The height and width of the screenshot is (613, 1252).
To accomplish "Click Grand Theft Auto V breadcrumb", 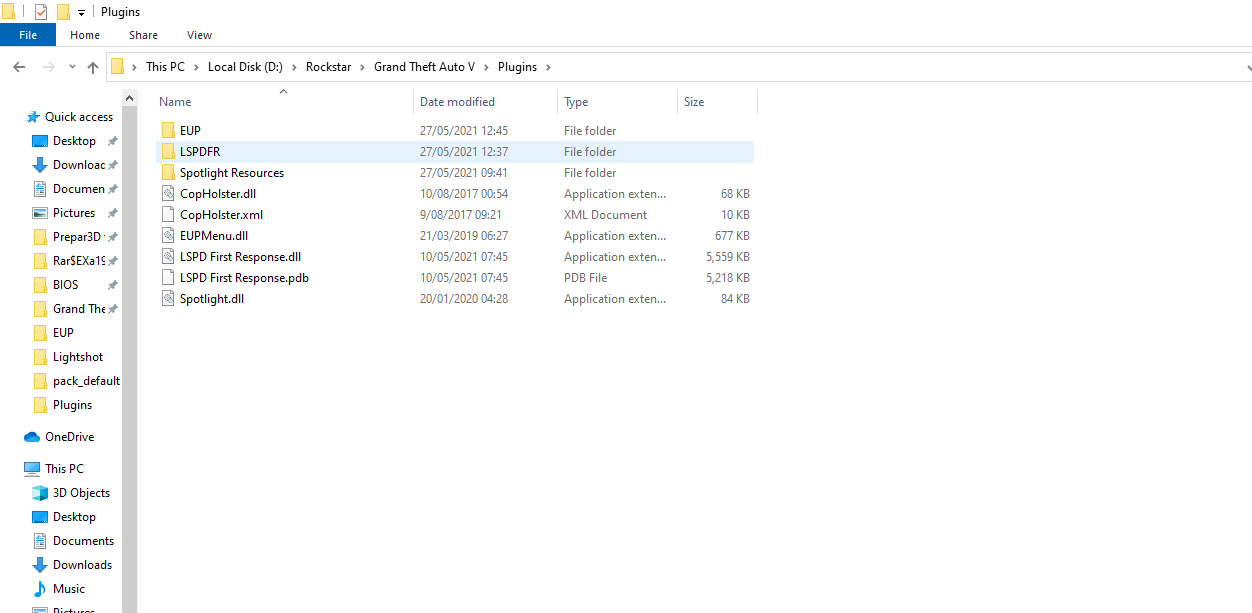I will click(x=424, y=67).
